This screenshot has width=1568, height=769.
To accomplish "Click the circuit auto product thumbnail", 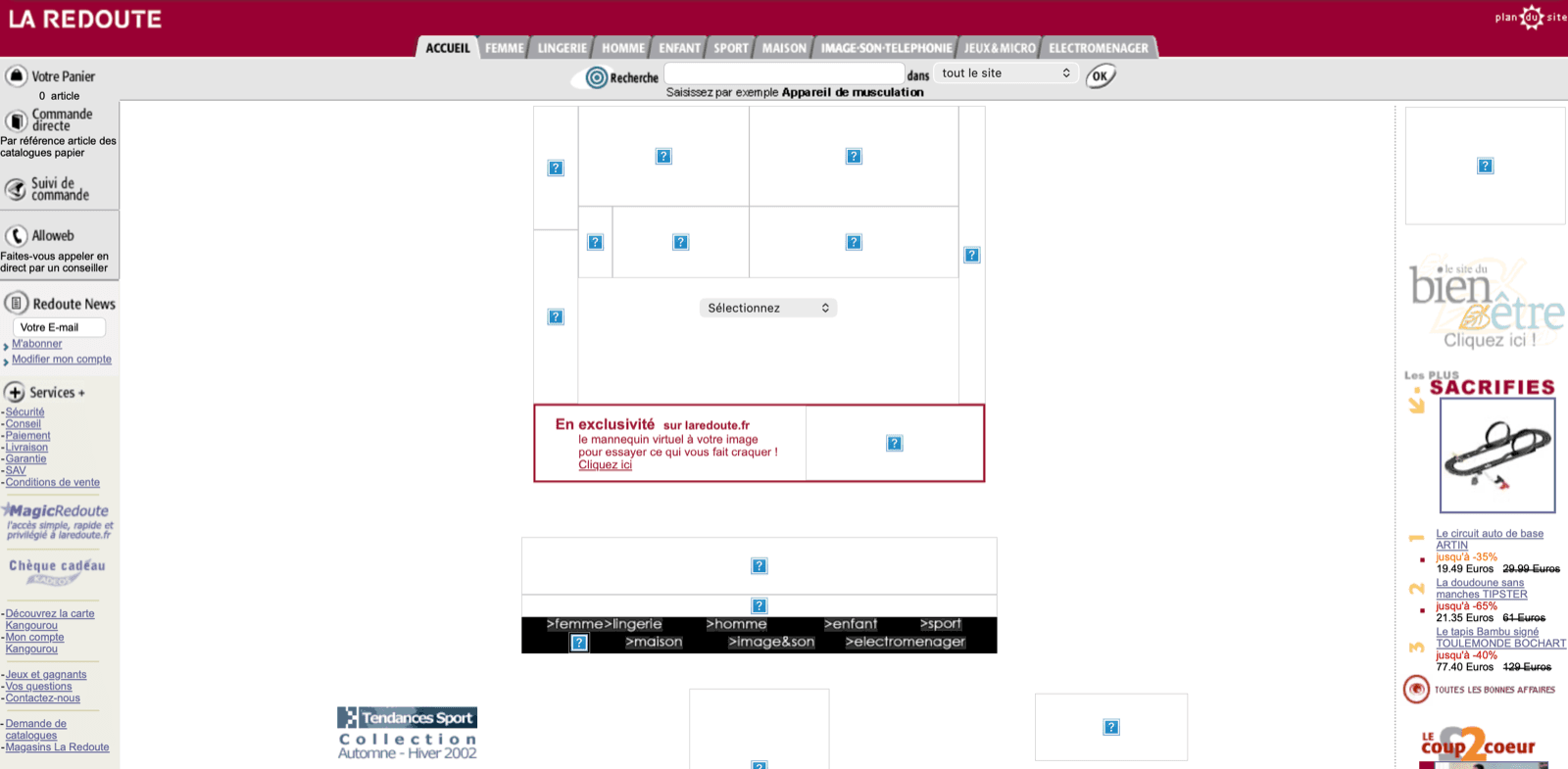I will pyautogui.click(x=1497, y=455).
